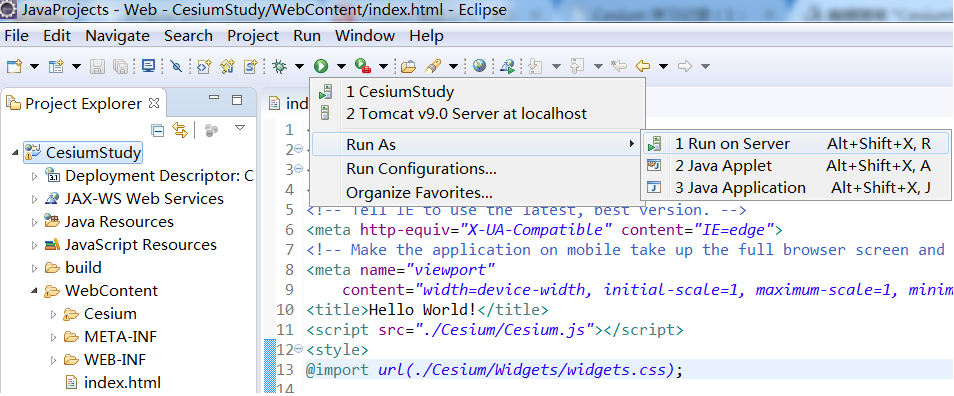Expand the WEB-INF folder
Viewport: 954px width, 396px height.
(54, 360)
